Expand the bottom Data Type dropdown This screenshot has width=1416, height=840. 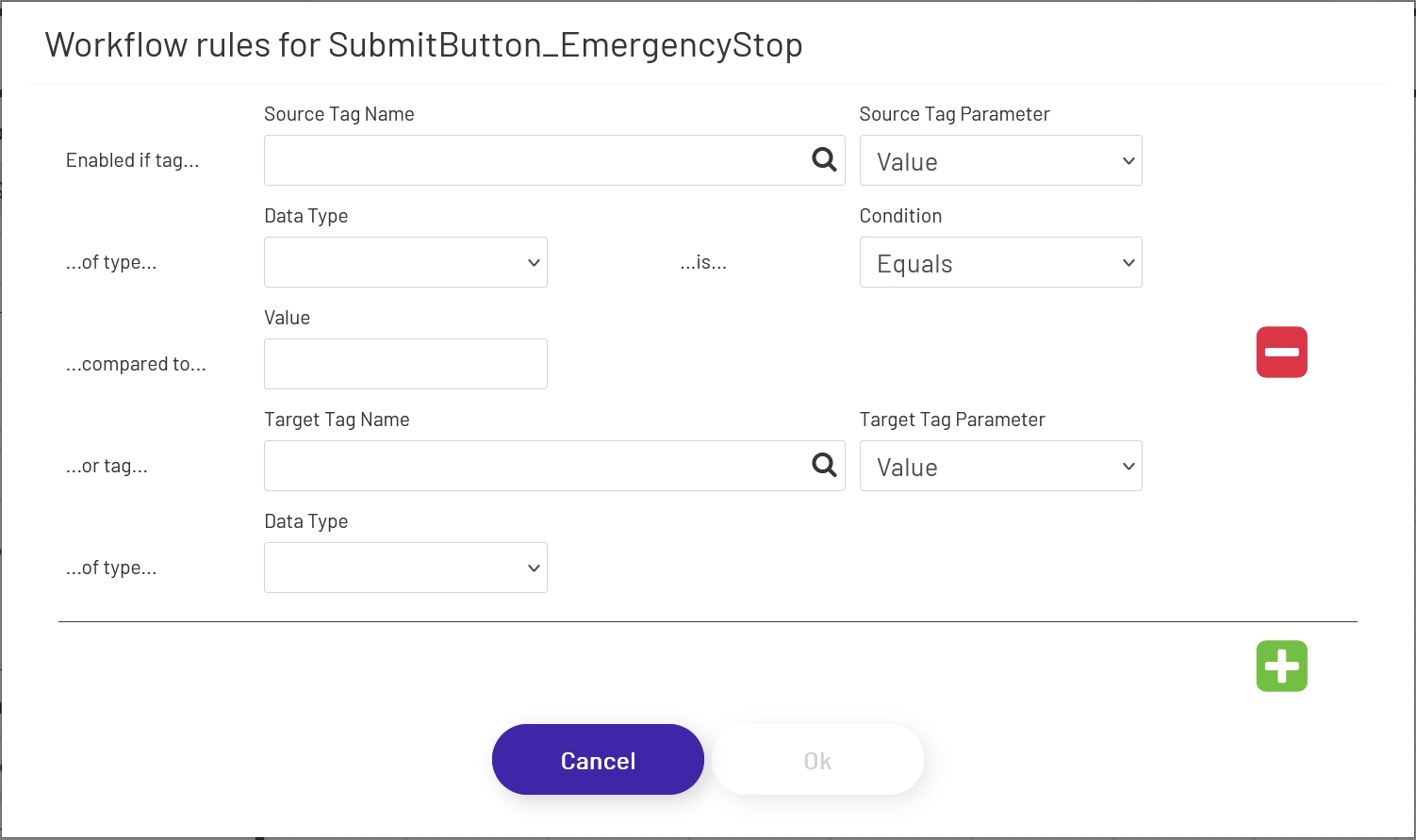coord(405,568)
